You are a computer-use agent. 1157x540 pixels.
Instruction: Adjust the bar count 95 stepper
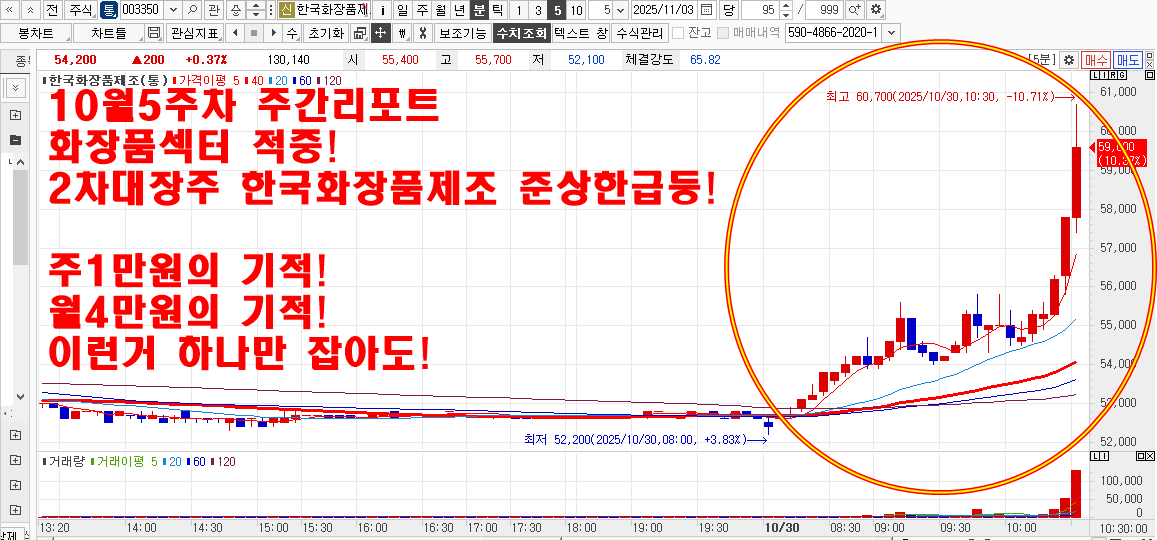(x=787, y=10)
